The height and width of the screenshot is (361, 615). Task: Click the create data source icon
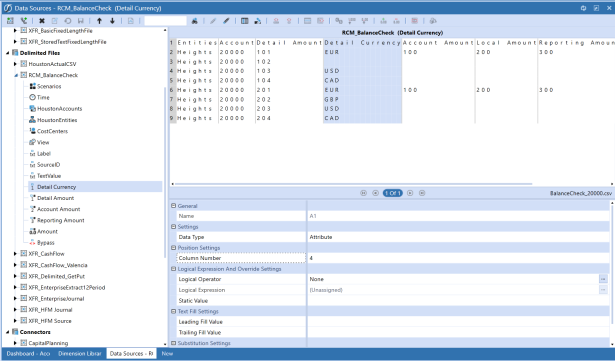pos(10,21)
